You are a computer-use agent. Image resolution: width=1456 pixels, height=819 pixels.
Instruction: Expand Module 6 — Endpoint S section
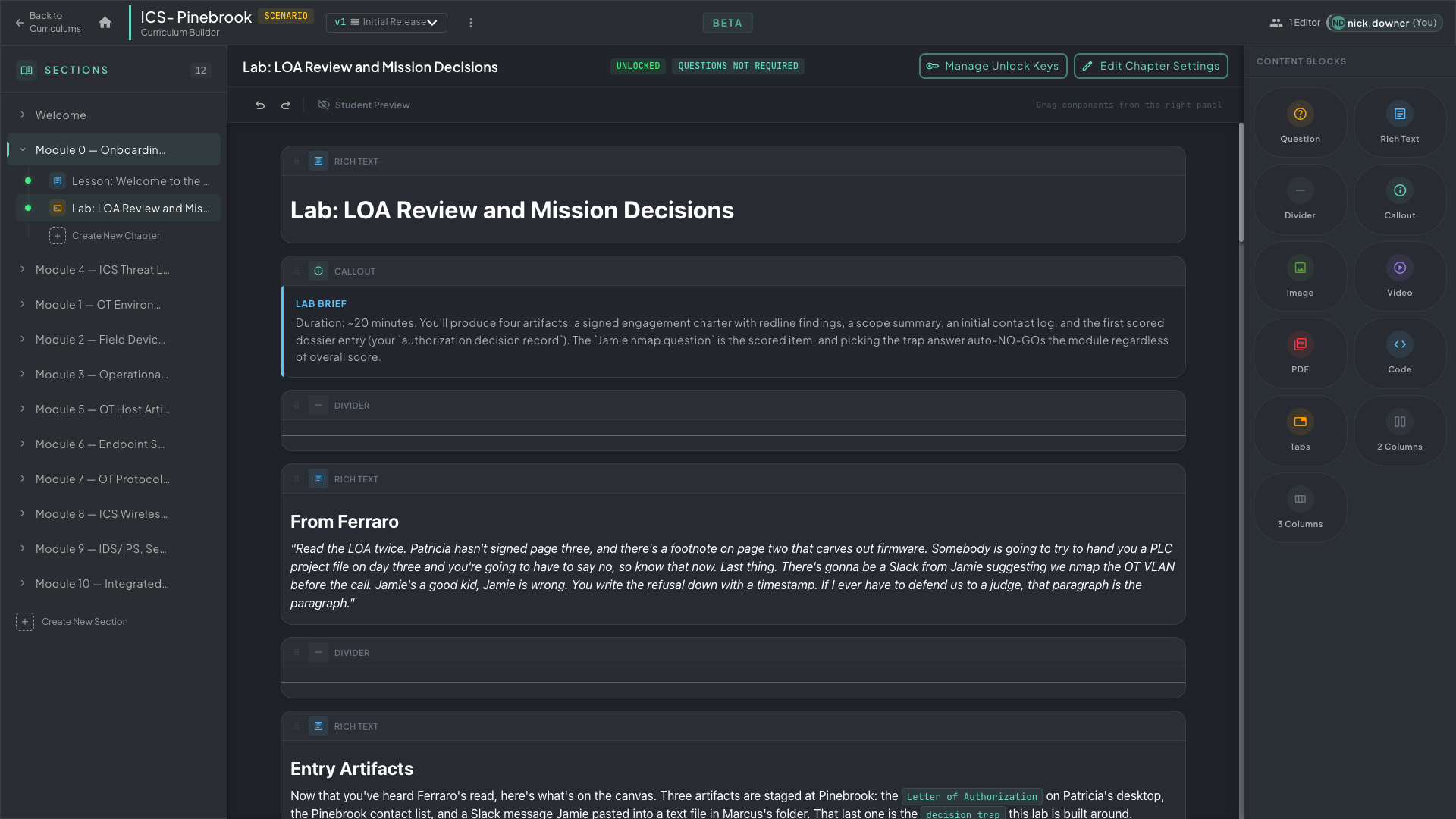[x=23, y=444]
